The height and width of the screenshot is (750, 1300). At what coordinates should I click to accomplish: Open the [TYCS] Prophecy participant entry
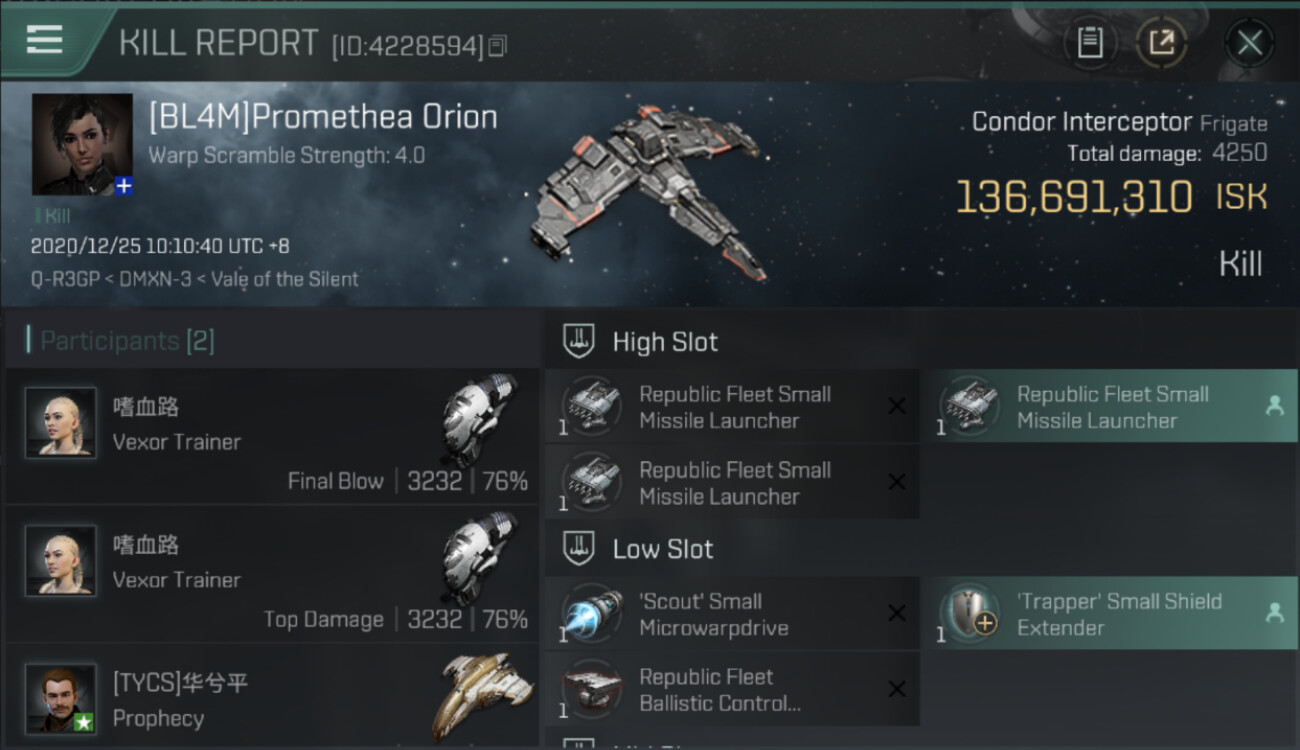pyautogui.click(x=272, y=697)
